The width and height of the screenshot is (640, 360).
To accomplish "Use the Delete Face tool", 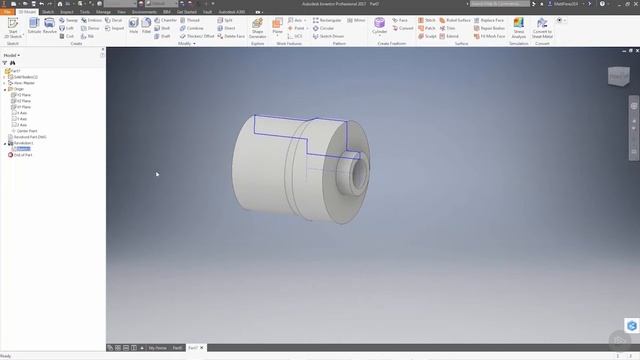I will click(231, 36).
